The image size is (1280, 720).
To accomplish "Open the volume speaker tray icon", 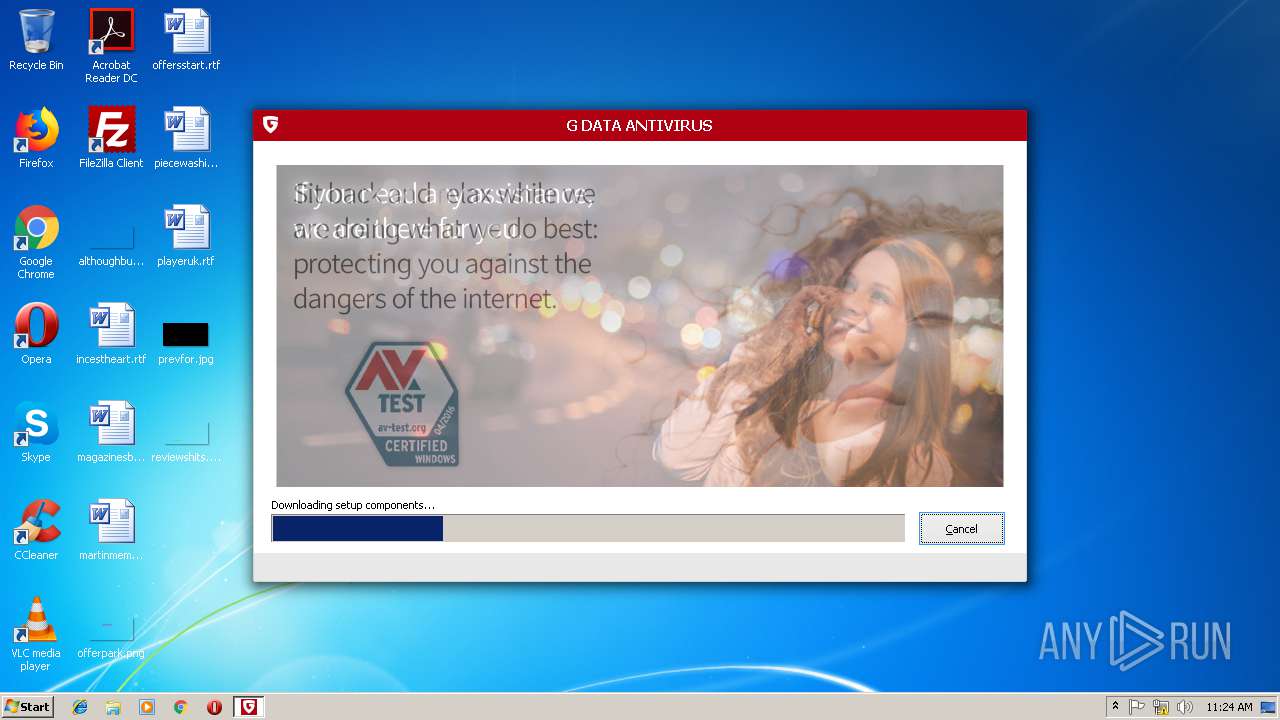I will click(1185, 707).
